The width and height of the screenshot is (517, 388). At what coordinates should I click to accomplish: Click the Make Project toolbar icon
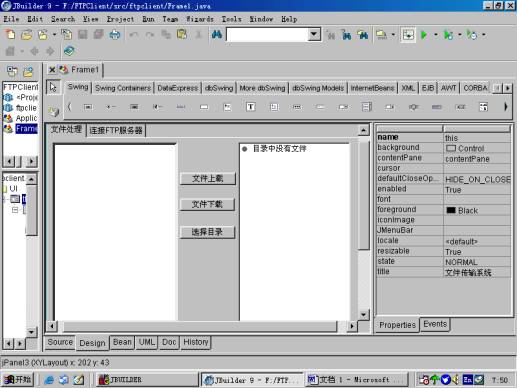(381, 34)
